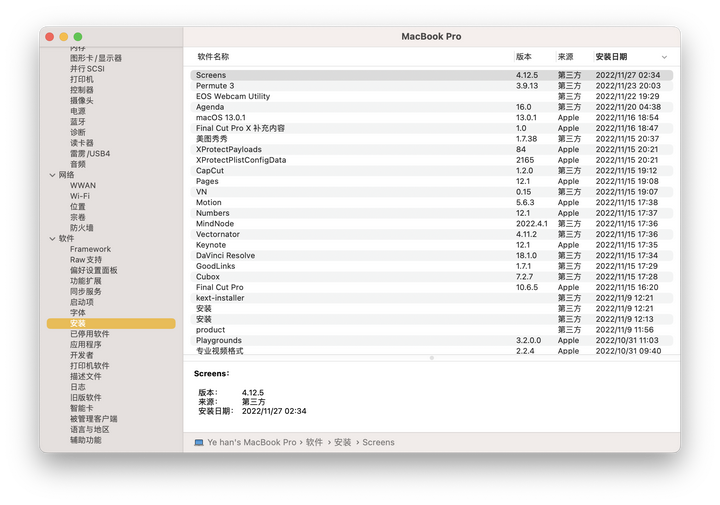
Task: Select the macOS 13.0.1 row
Action: pos(432,118)
